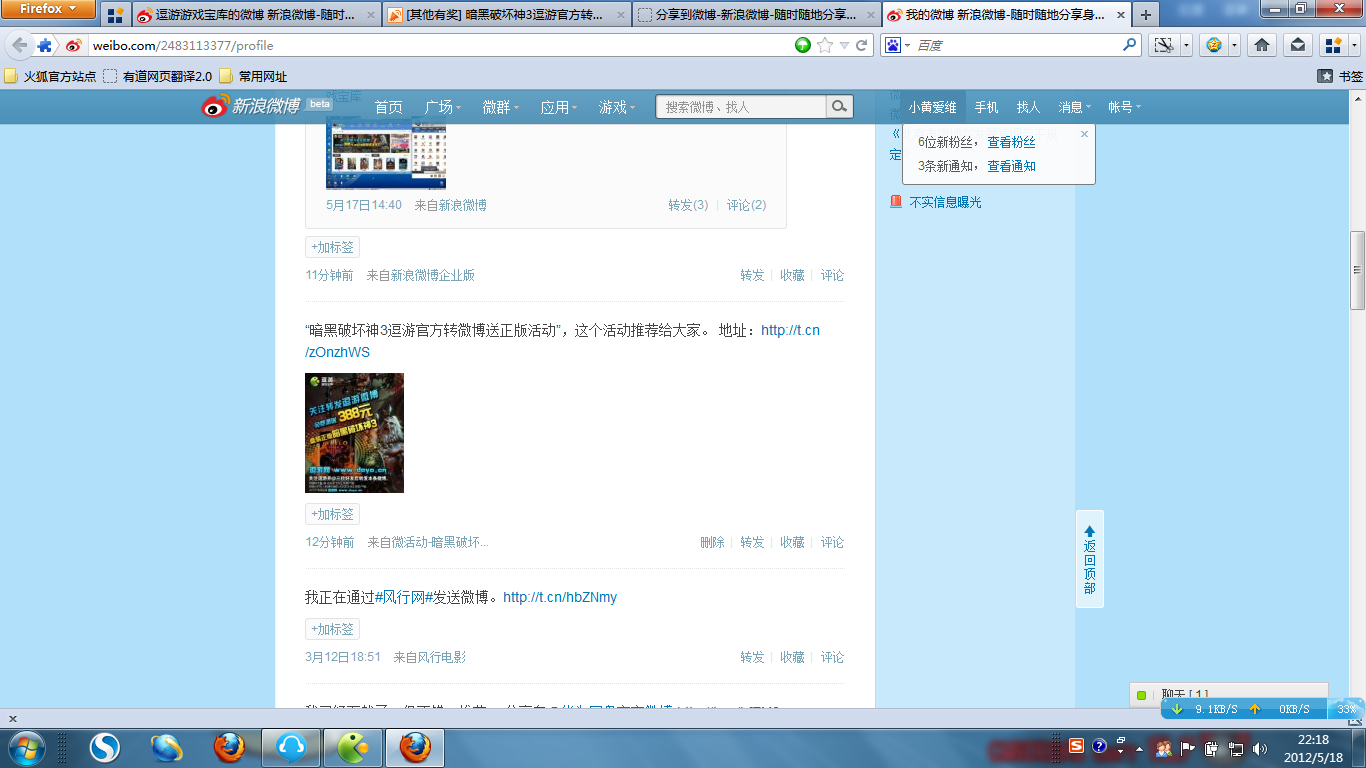Viewport: 1366px width, 768px height.
Task: Open the 手机 navigation item
Action: [986, 107]
